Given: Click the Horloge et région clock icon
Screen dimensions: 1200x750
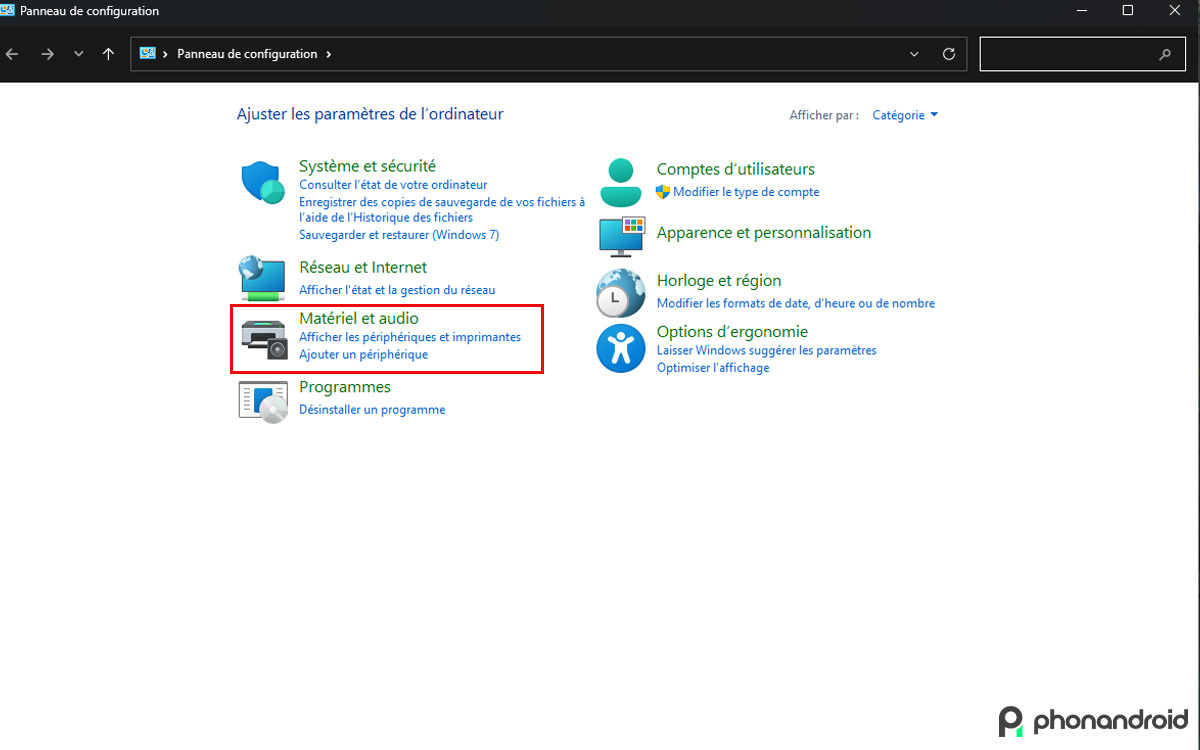Looking at the screenshot, I should coord(620,292).
